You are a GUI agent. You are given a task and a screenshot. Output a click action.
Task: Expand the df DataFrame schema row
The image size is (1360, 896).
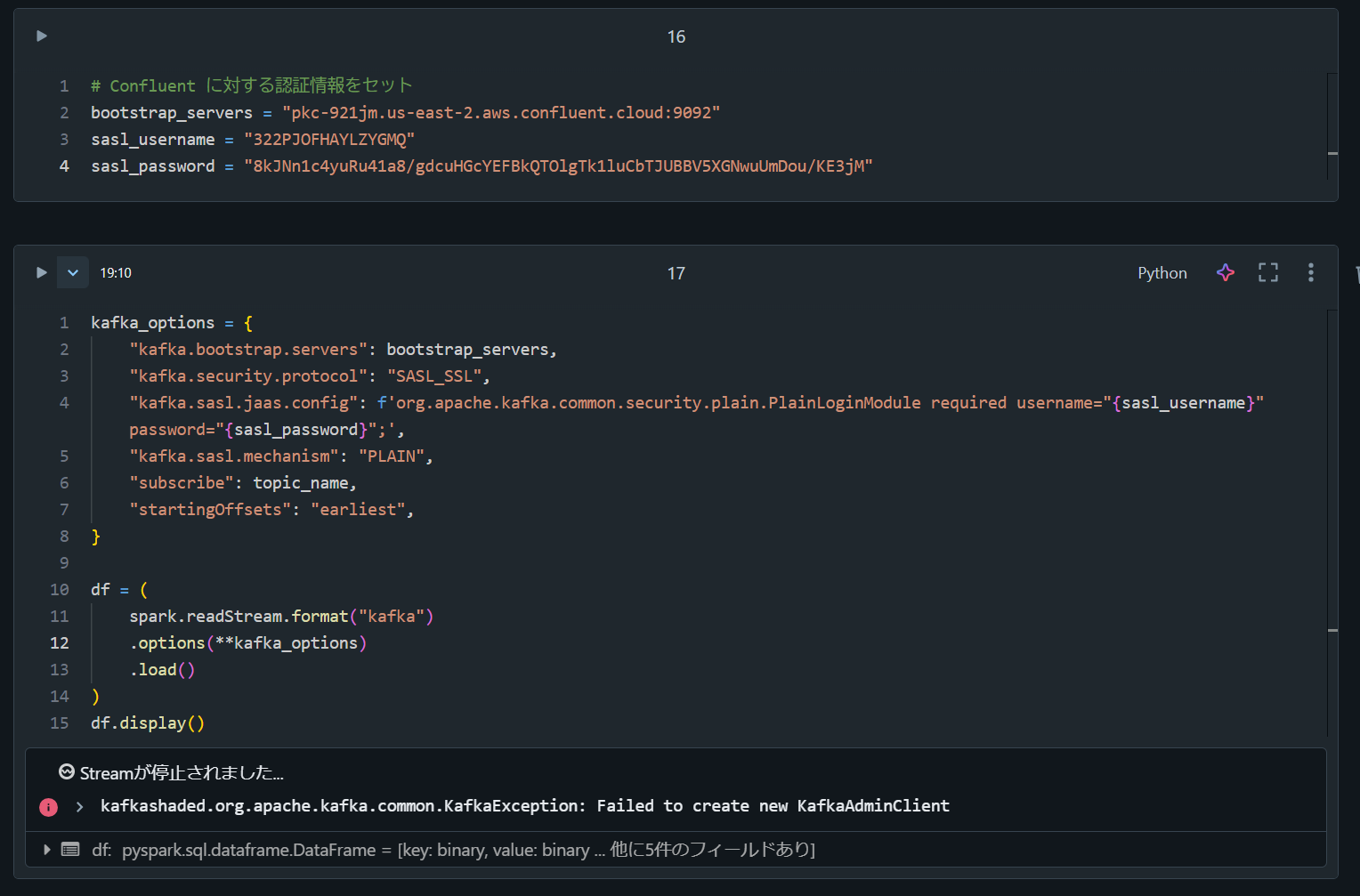(47, 850)
